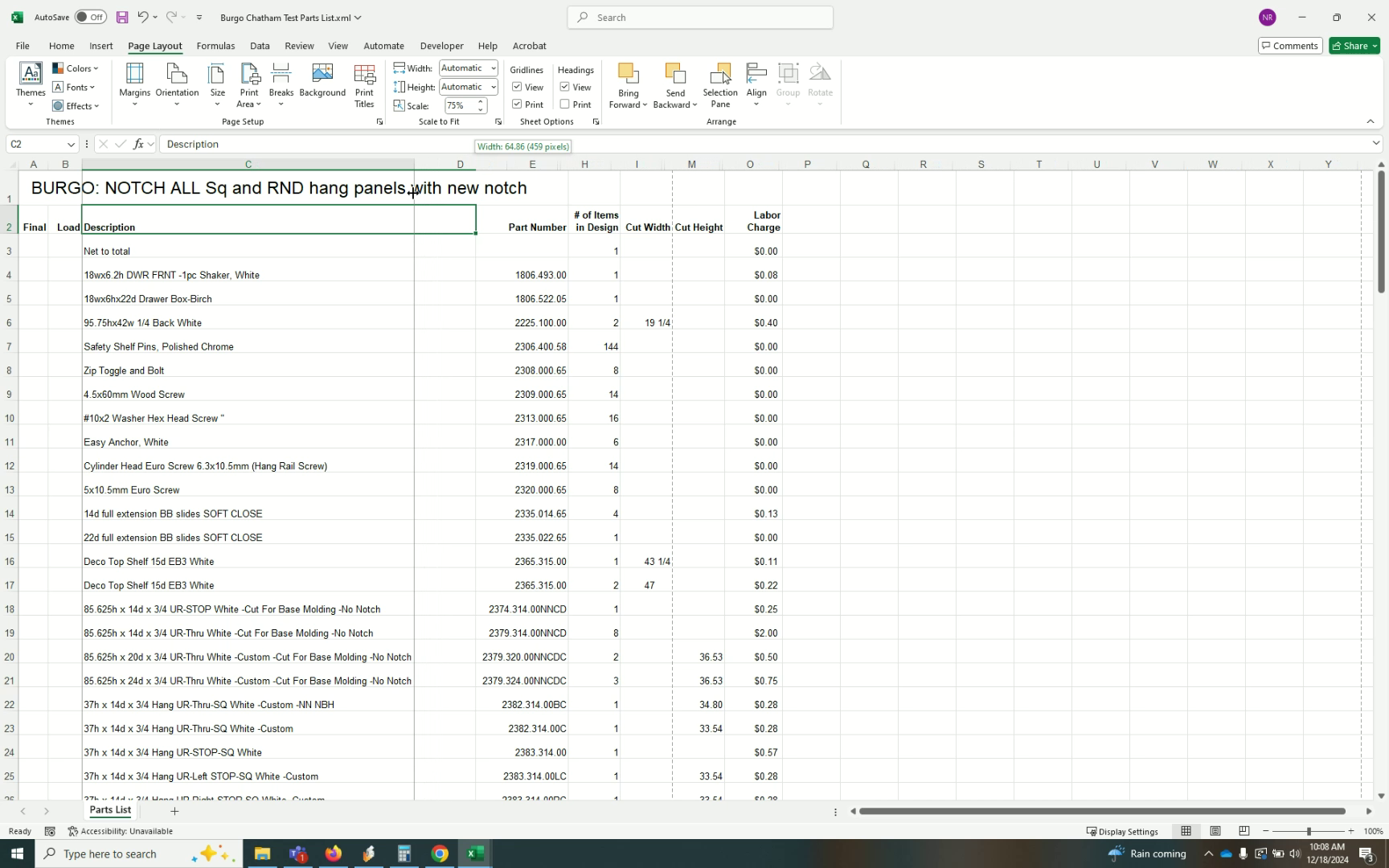Toggle the AutoSave switch
1389x868 pixels.
91,17
